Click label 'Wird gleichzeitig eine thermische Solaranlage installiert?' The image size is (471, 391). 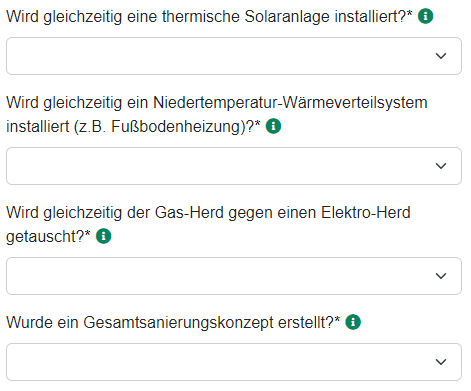(x=207, y=16)
